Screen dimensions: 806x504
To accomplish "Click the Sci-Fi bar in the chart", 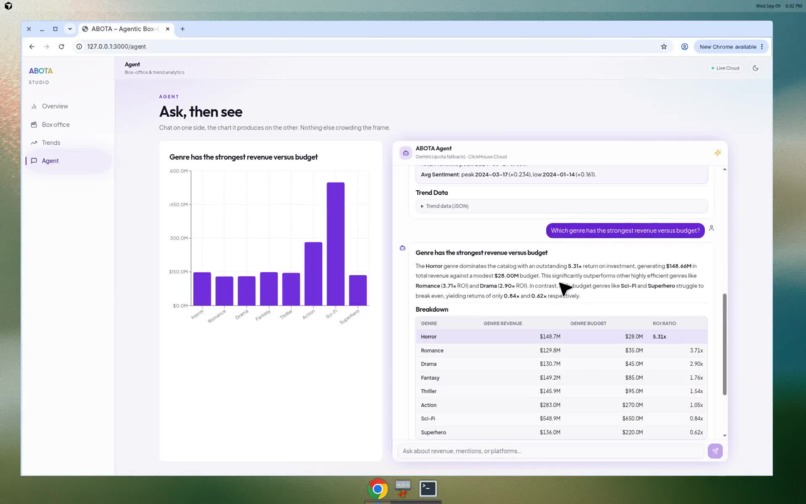I will (x=336, y=244).
